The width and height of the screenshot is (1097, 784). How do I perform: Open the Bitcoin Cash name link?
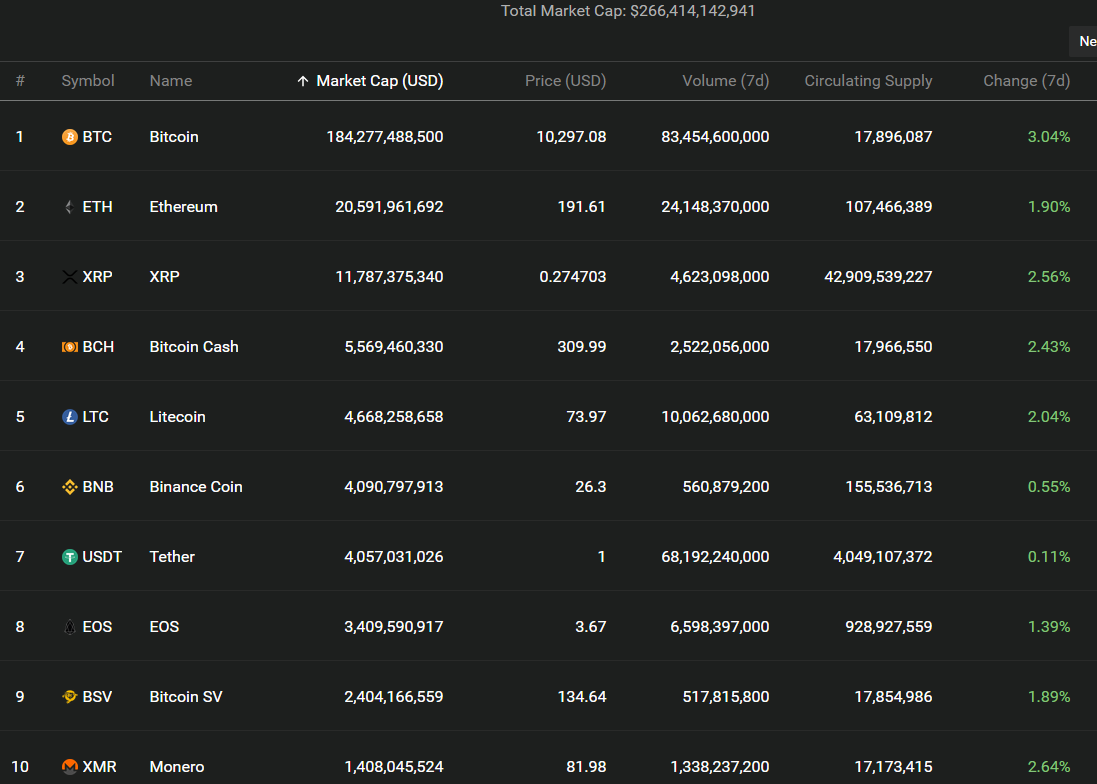tap(194, 347)
